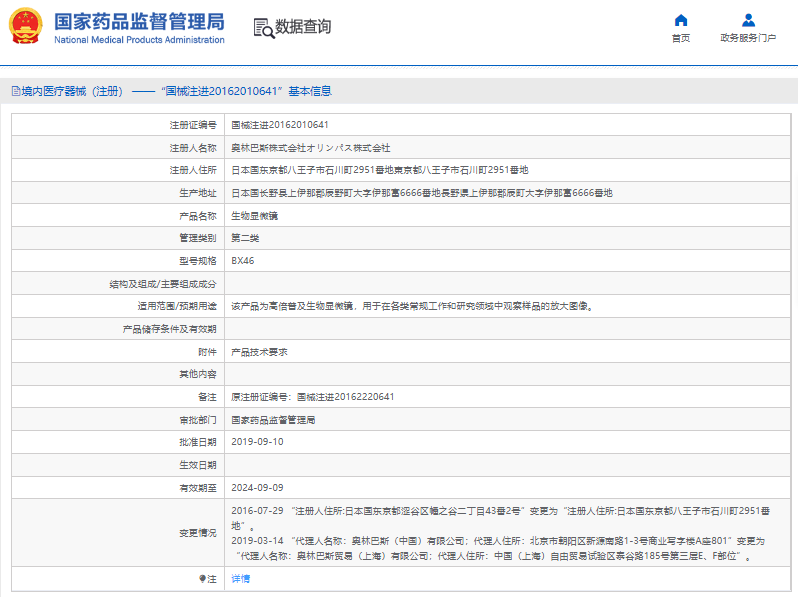Click the 产品技术要求 attachment text
Viewport: 798px width, 597px height.
(259, 352)
